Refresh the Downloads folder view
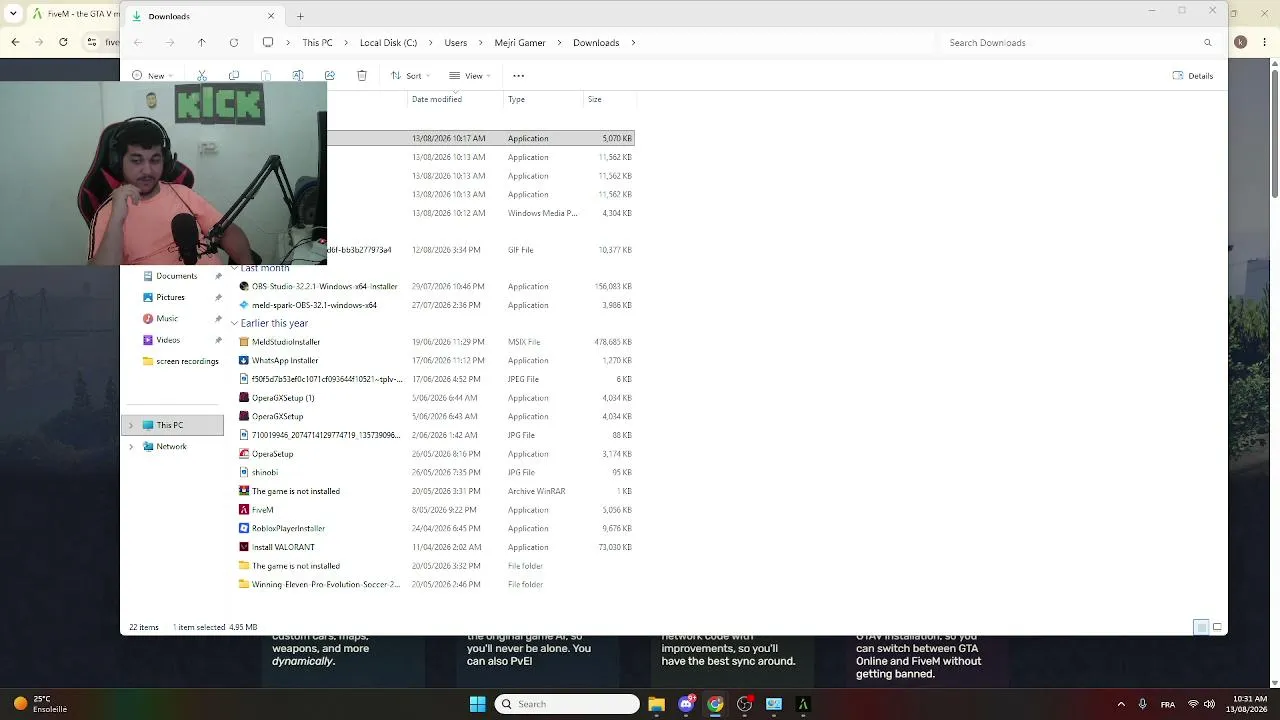Screen dimensions: 1280x720 coord(234,43)
